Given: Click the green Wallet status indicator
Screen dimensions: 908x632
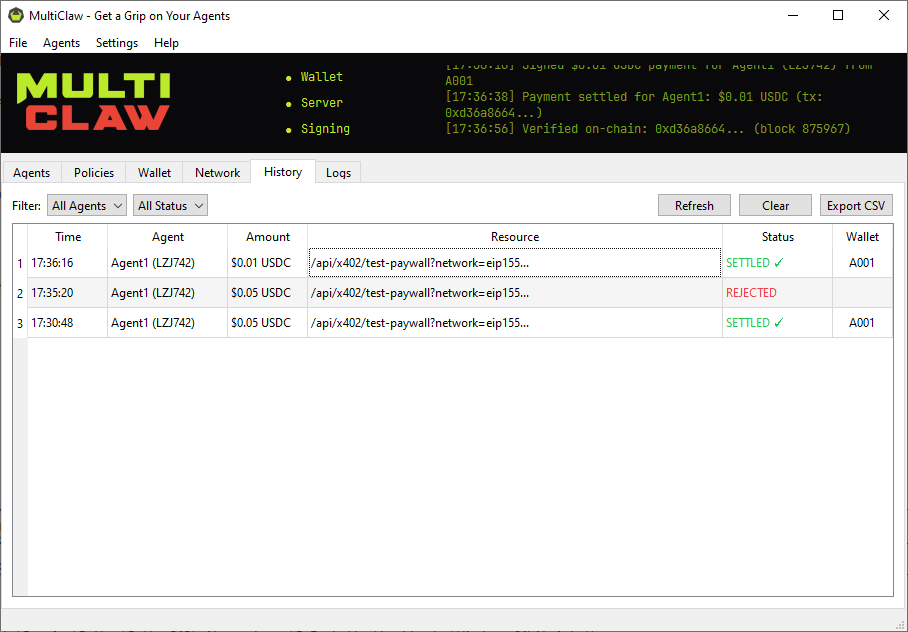Looking at the screenshot, I should coord(290,76).
